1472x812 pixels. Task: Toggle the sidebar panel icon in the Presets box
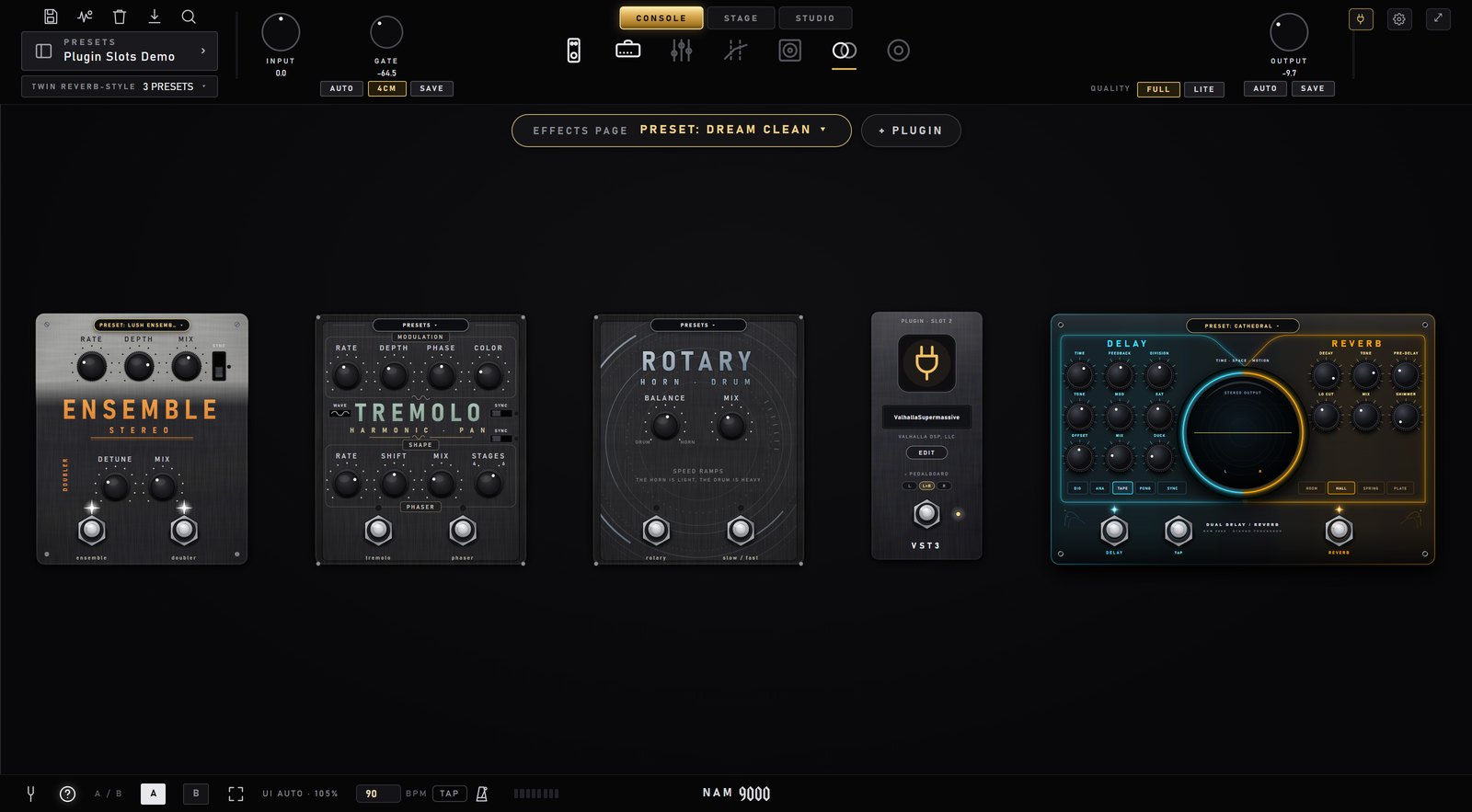click(43, 51)
